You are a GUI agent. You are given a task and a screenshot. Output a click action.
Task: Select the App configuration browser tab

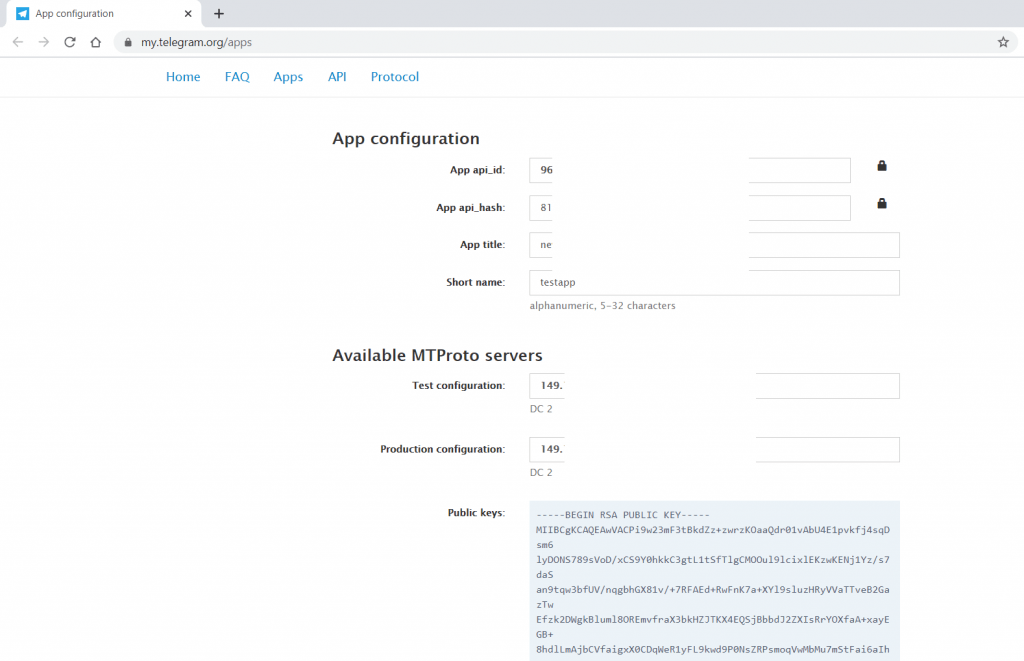point(103,13)
